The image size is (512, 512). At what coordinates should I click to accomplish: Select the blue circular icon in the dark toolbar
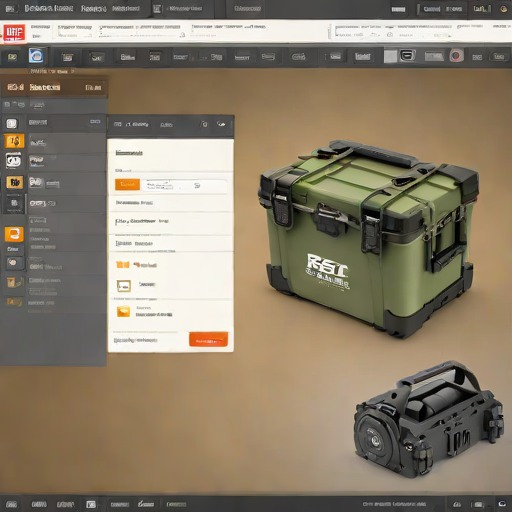pyautogui.click(x=36, y=56)
